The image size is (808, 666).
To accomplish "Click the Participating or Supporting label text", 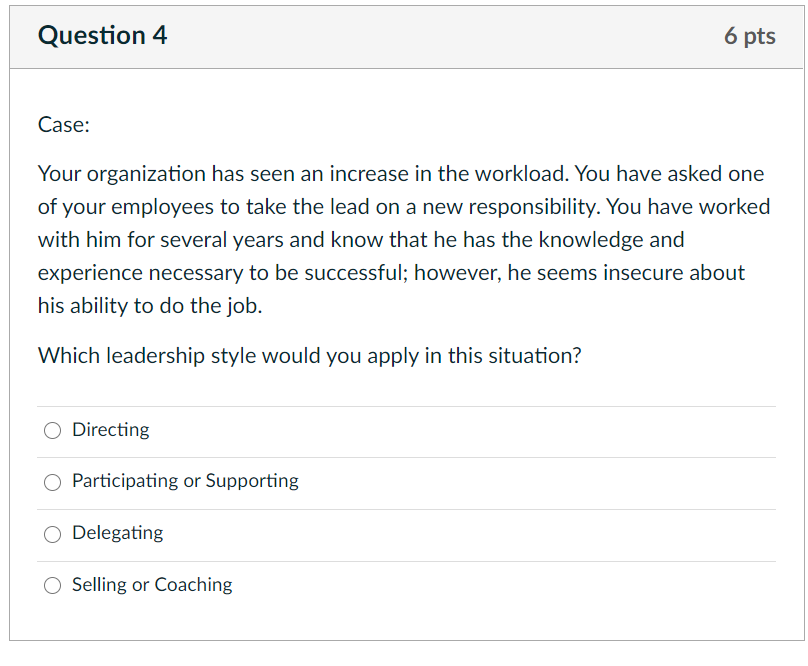I will click(x=185, y=481).
